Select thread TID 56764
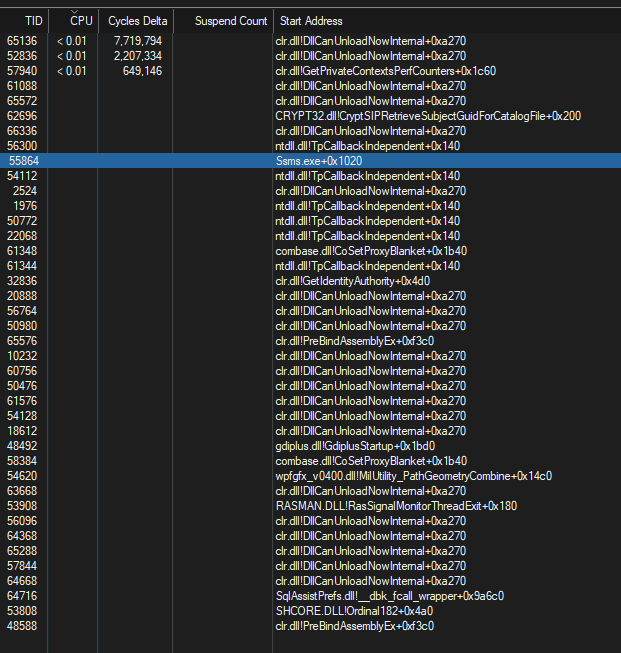This screenshot has height=653, width=621. 310,311
